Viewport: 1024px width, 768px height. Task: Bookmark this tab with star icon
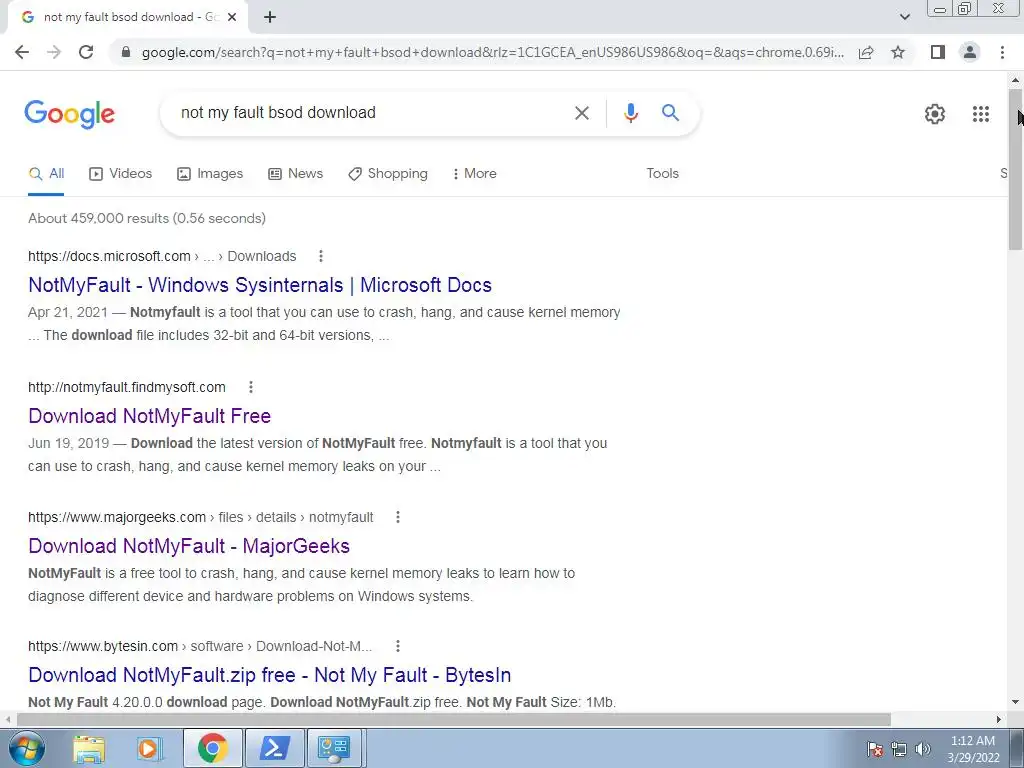point(898,52)
